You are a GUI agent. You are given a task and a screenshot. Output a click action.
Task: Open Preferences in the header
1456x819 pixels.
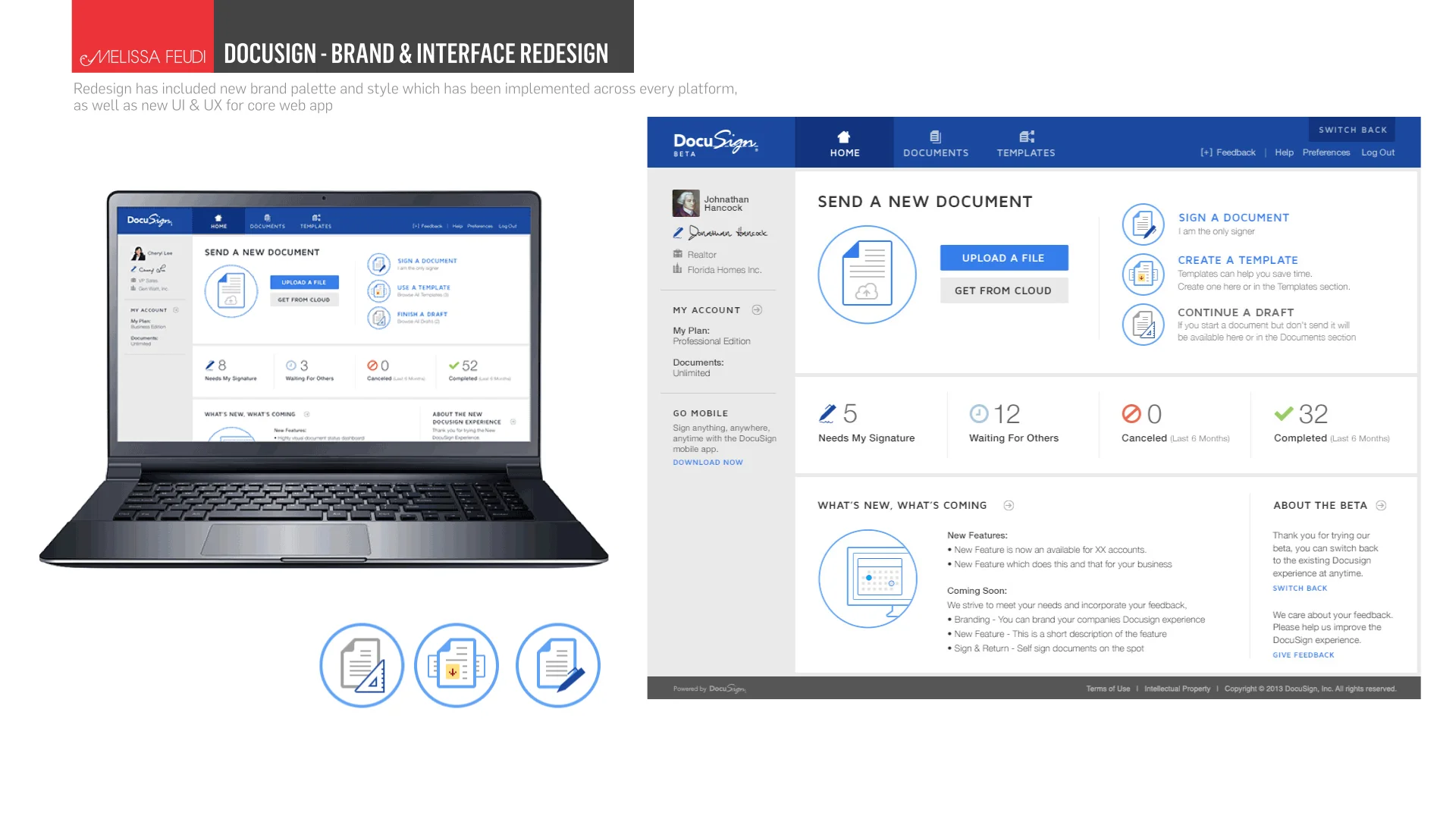(1326, 152)
